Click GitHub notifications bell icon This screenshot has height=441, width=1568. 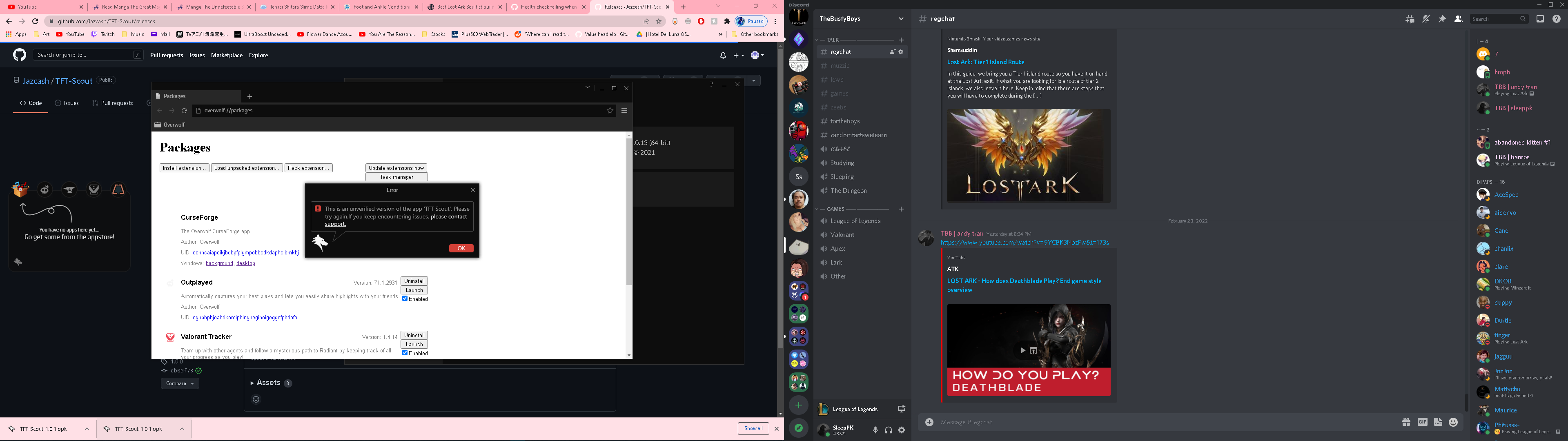pos(722,56)
